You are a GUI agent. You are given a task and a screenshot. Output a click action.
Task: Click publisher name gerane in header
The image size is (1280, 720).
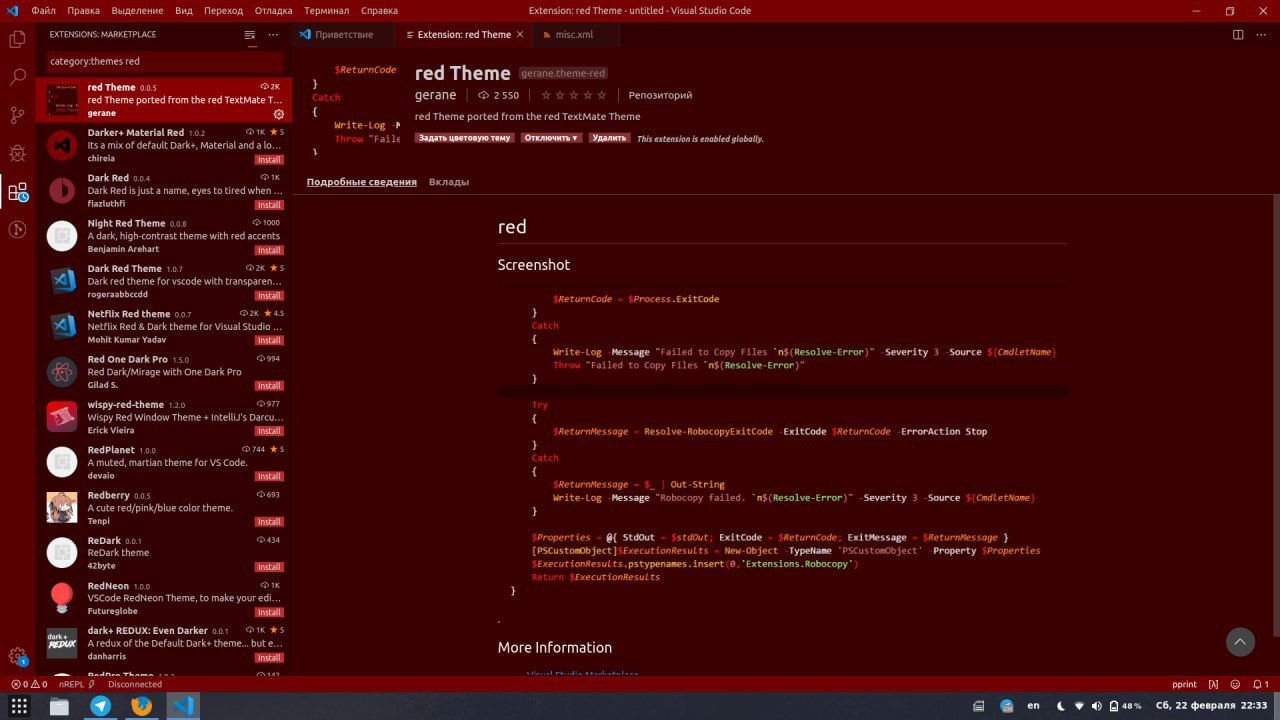click(435, 95)
